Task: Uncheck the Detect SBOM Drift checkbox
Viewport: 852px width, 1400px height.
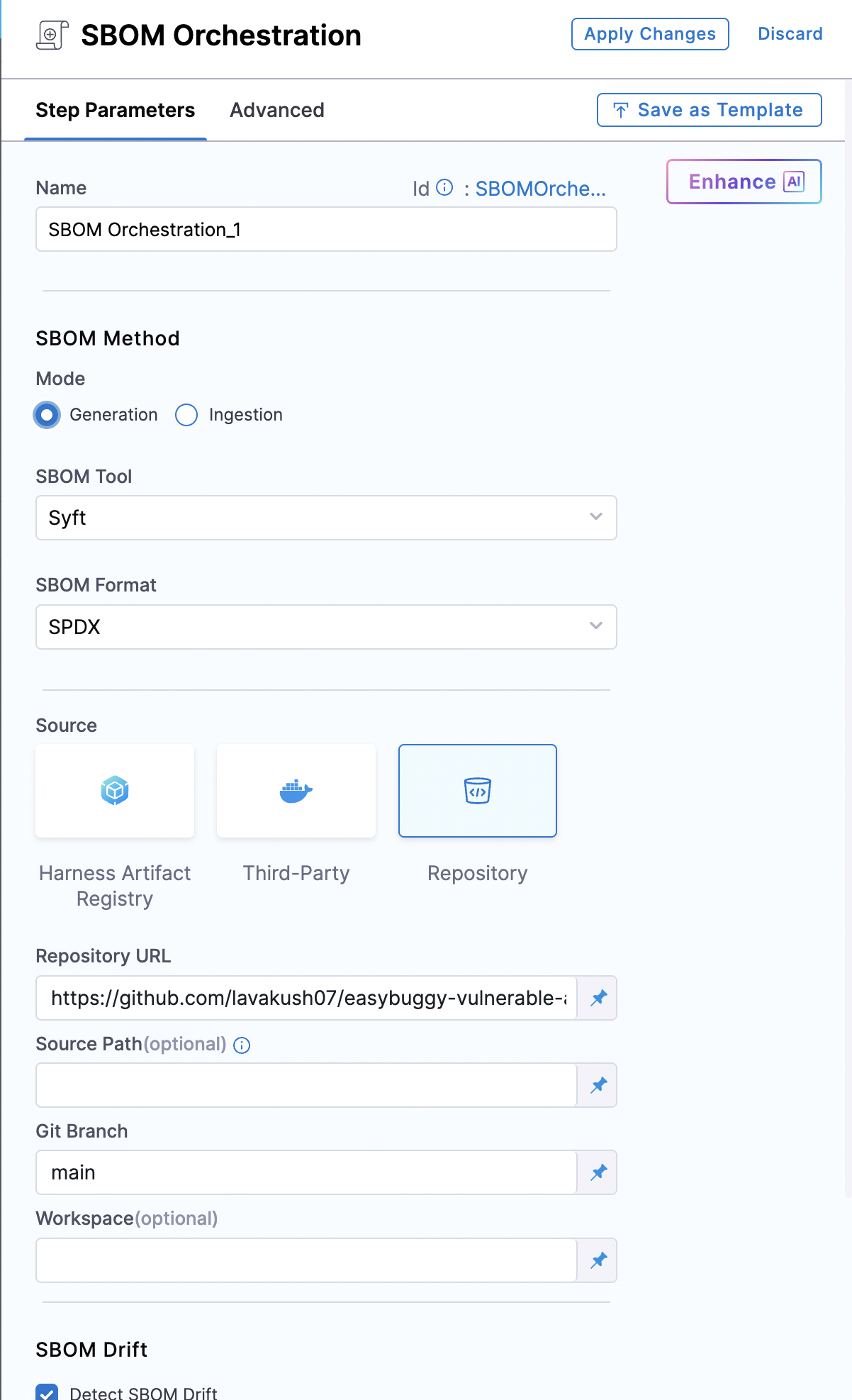Action: coord(47,1391)
